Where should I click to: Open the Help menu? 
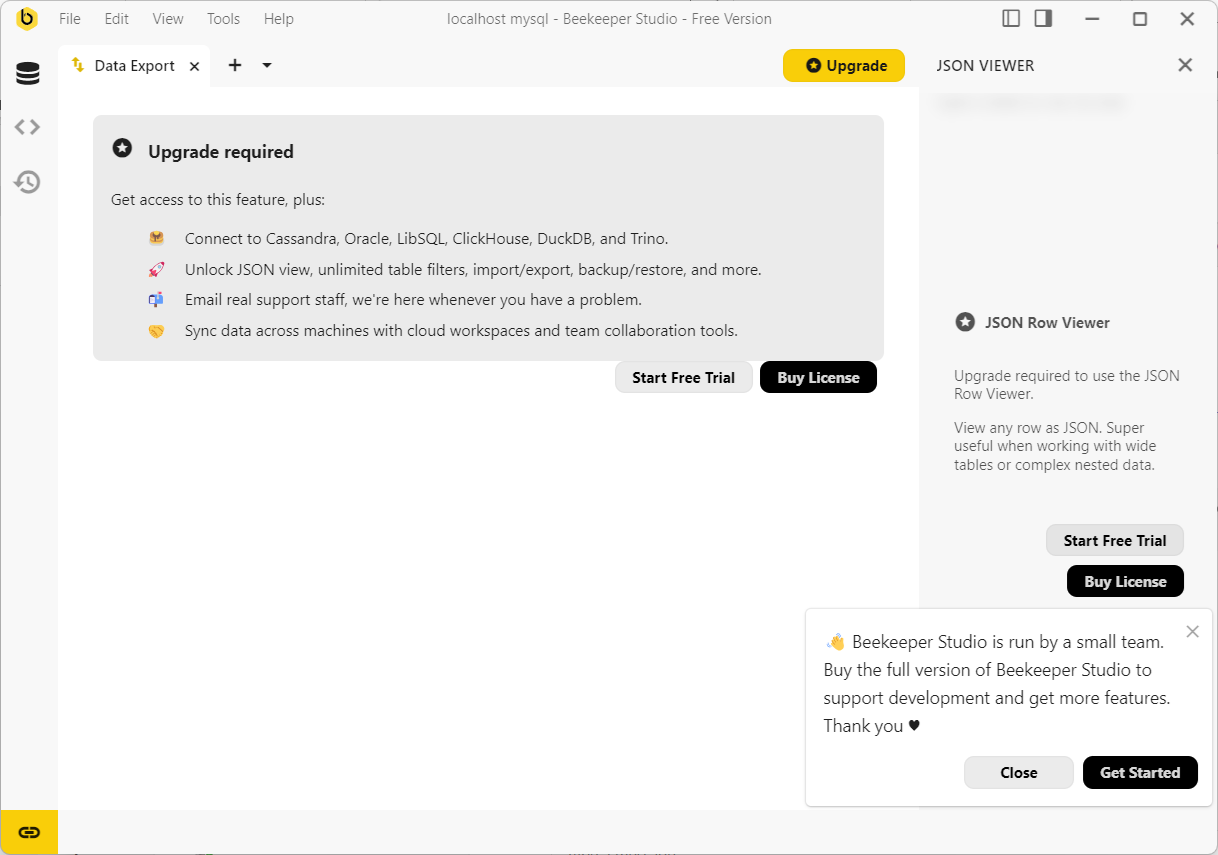point(278,18)
